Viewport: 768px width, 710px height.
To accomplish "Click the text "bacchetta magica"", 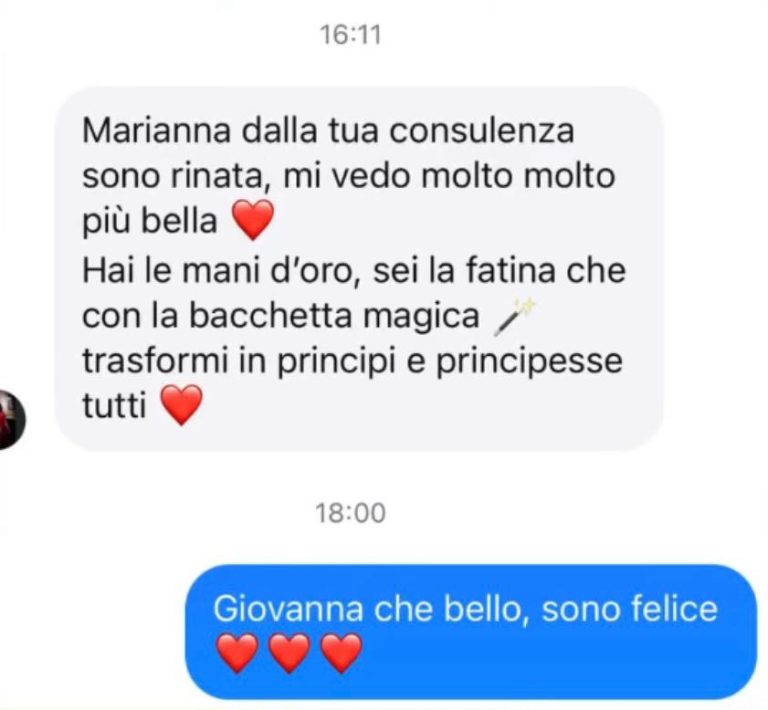I will pos(335,316).
